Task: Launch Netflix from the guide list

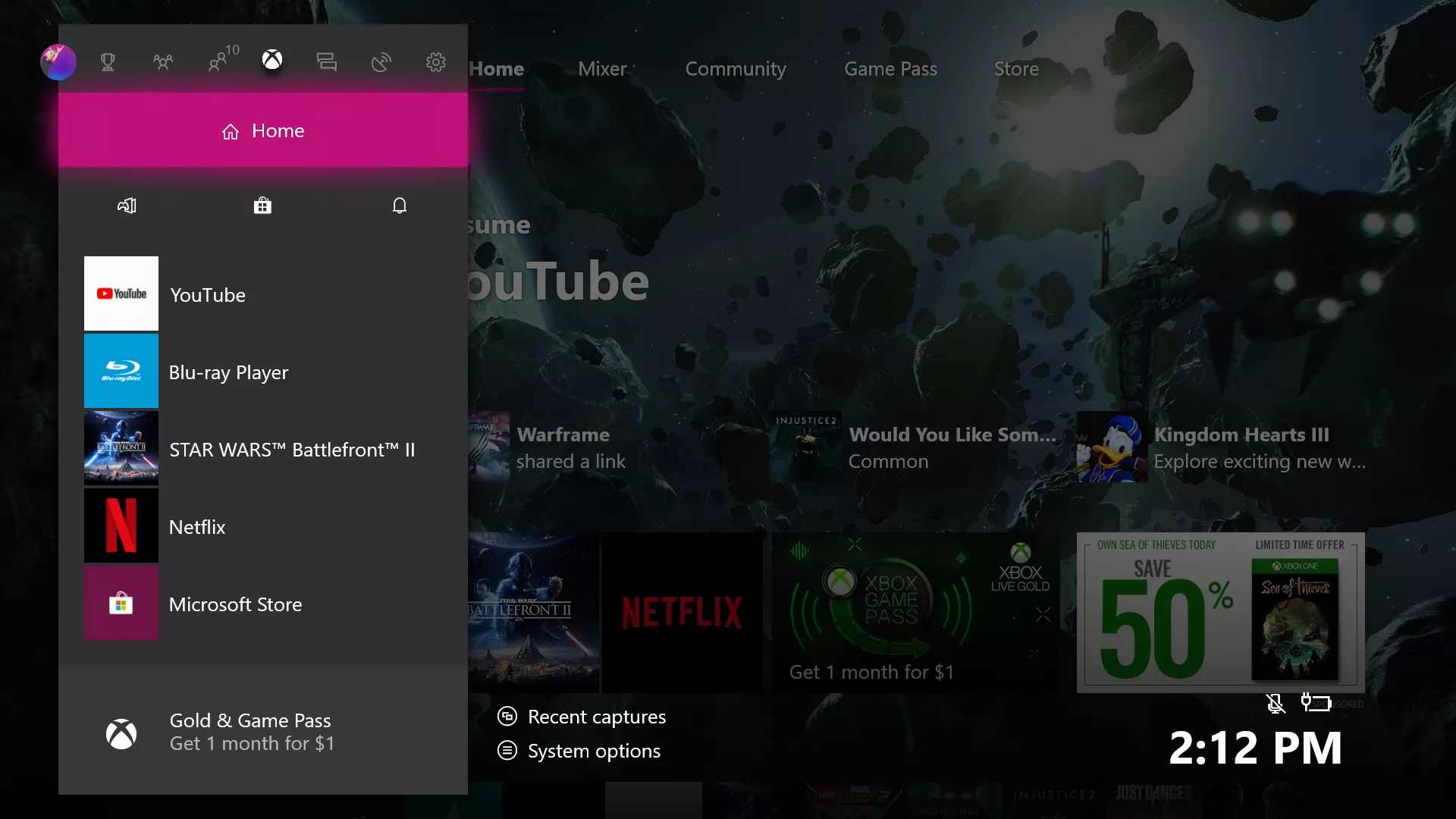Action: [263, 526]
